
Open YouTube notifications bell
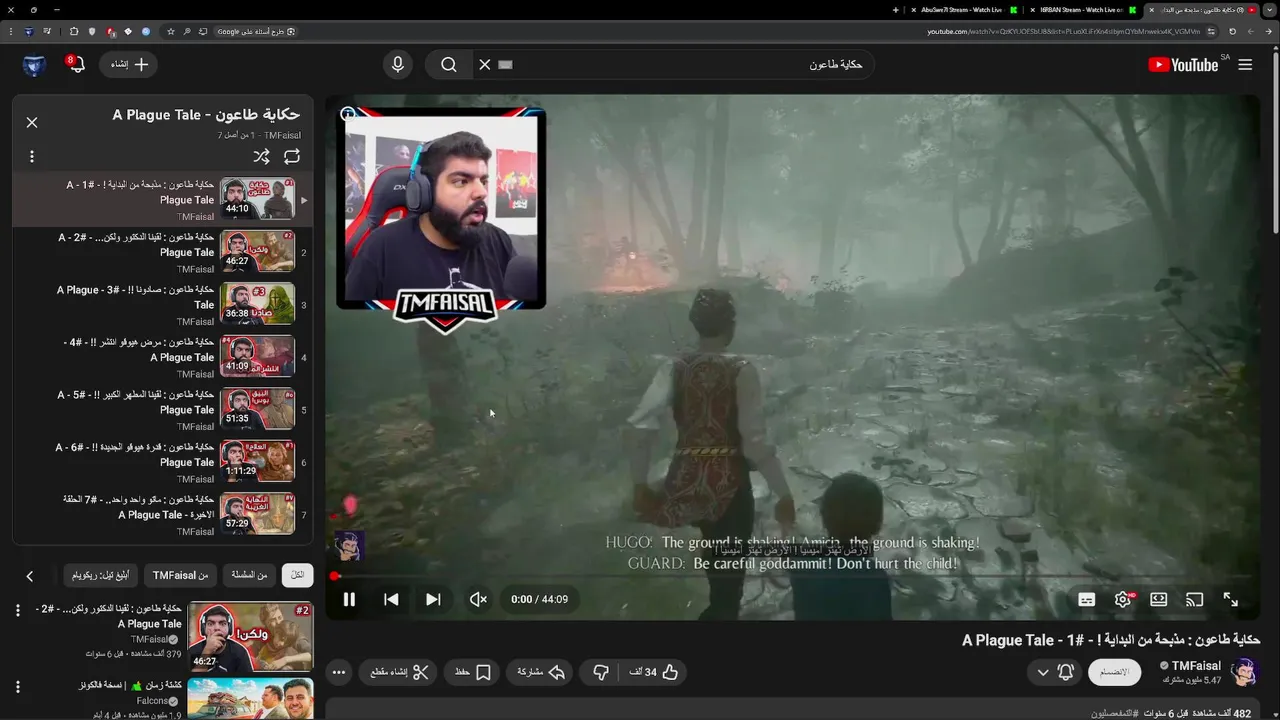click(76, 64)
